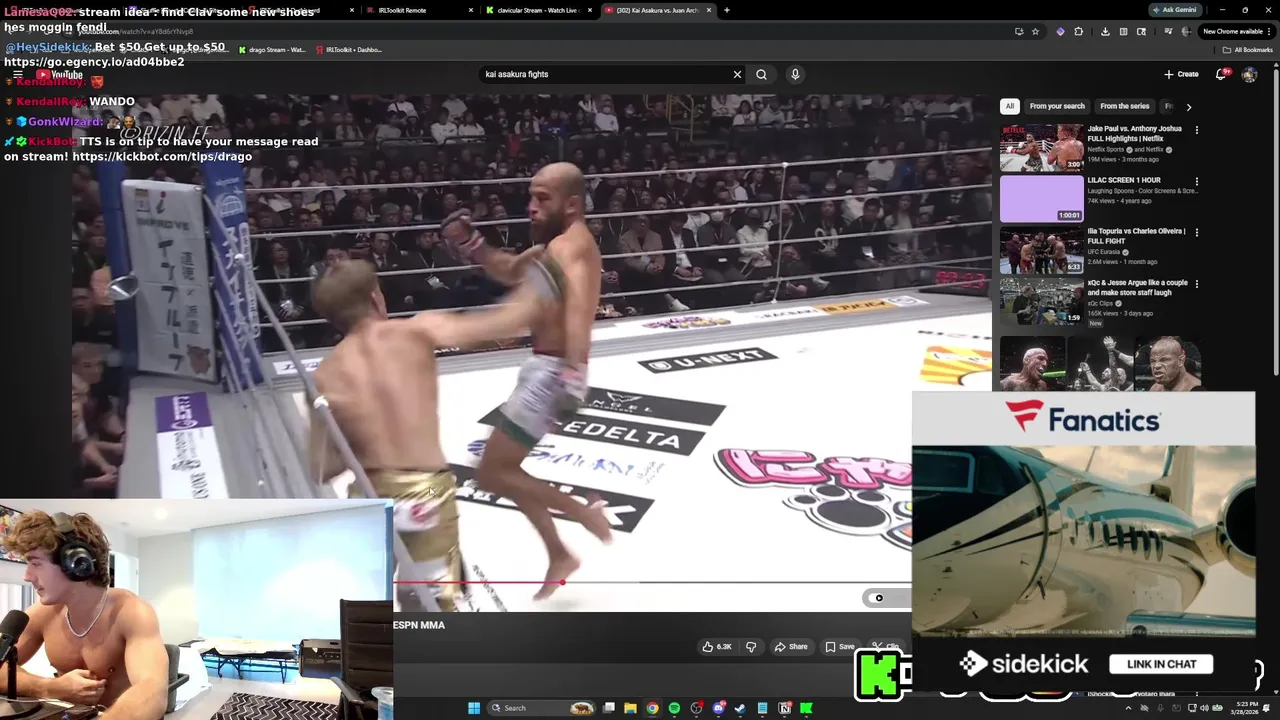
Task: Open more options for xQc & Jesse Argue video
Action: [x=1196, y=283]
